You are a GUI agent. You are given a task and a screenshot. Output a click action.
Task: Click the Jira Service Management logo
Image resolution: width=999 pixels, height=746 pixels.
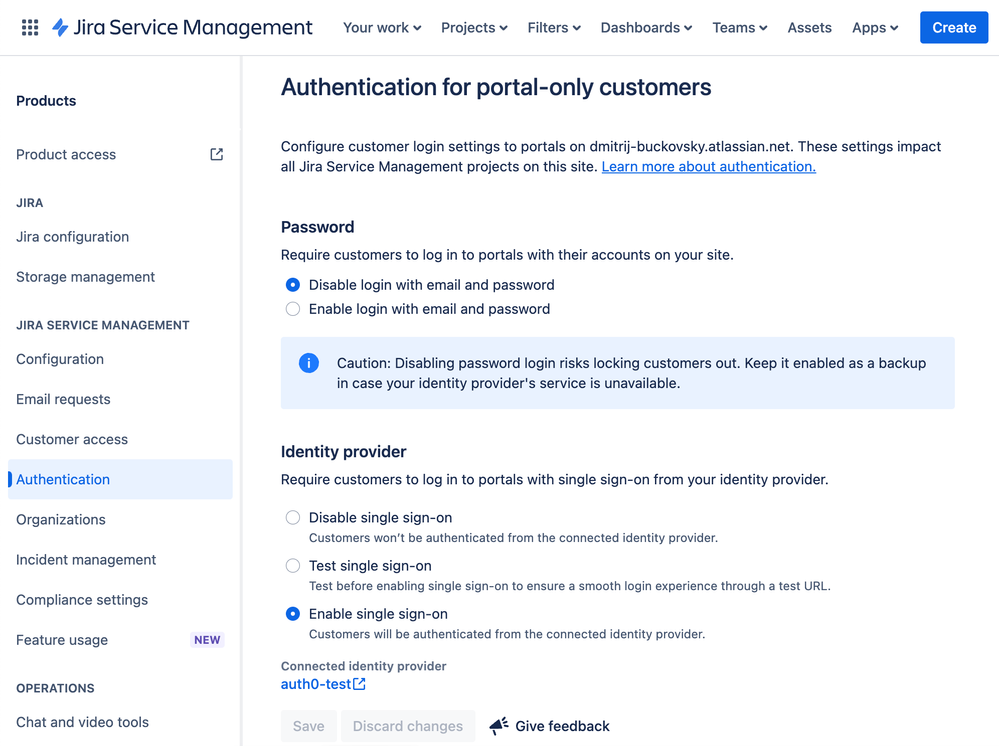point(182,27)
